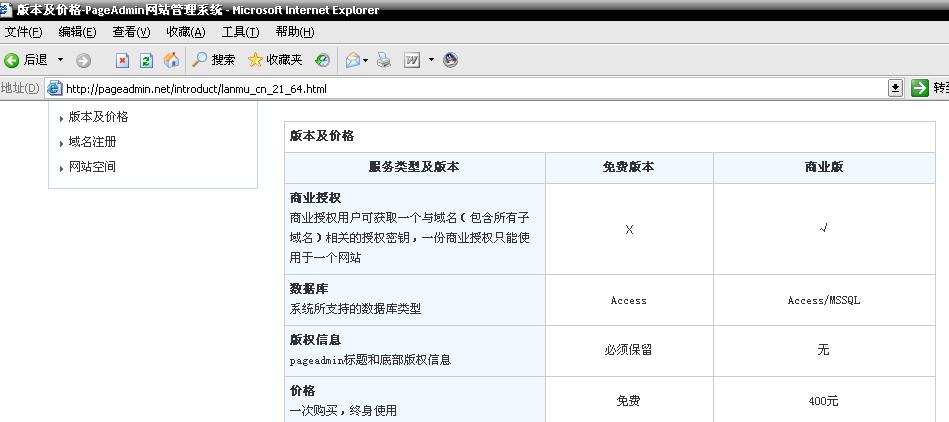
Task: Go to the Home page icon
Action: (x=171, y=60)
